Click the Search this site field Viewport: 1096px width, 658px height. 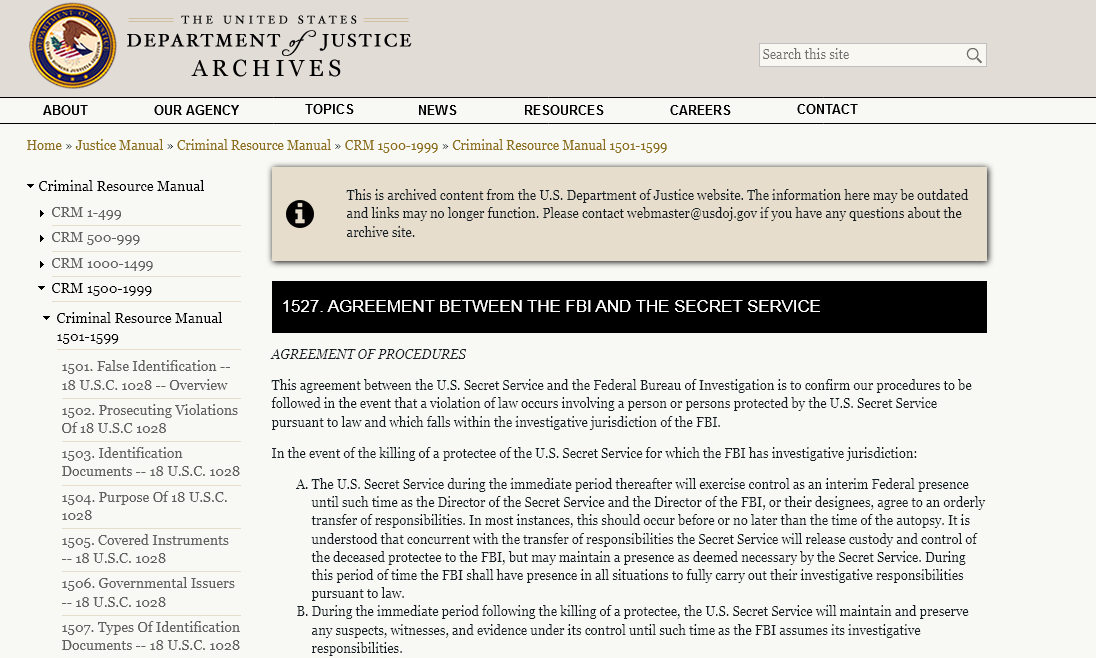click(x=872, y=55)
